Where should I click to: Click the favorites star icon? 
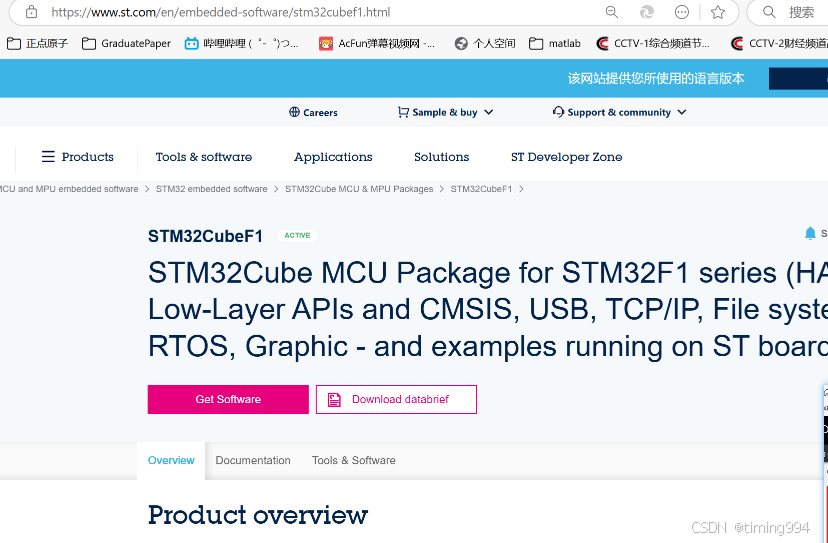(x=718, y=12)
